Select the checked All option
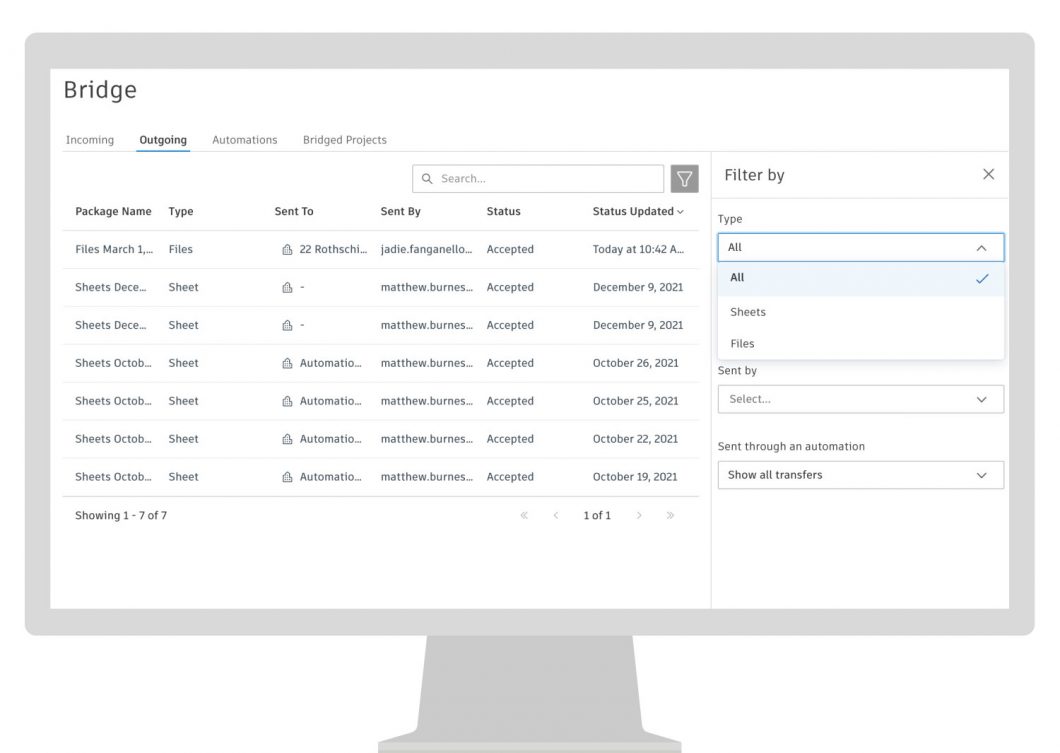This screenshot has width=1060, height=753. [861, 278]
